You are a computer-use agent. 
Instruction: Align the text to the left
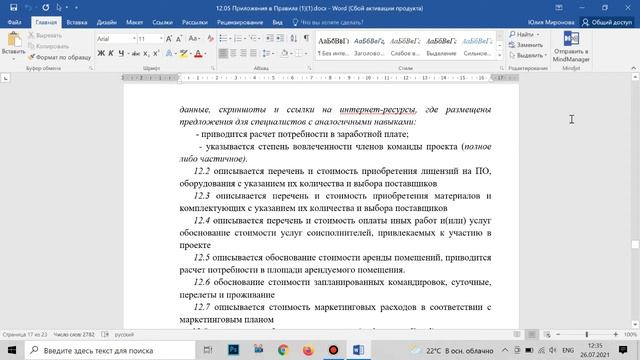click(223, 53)
